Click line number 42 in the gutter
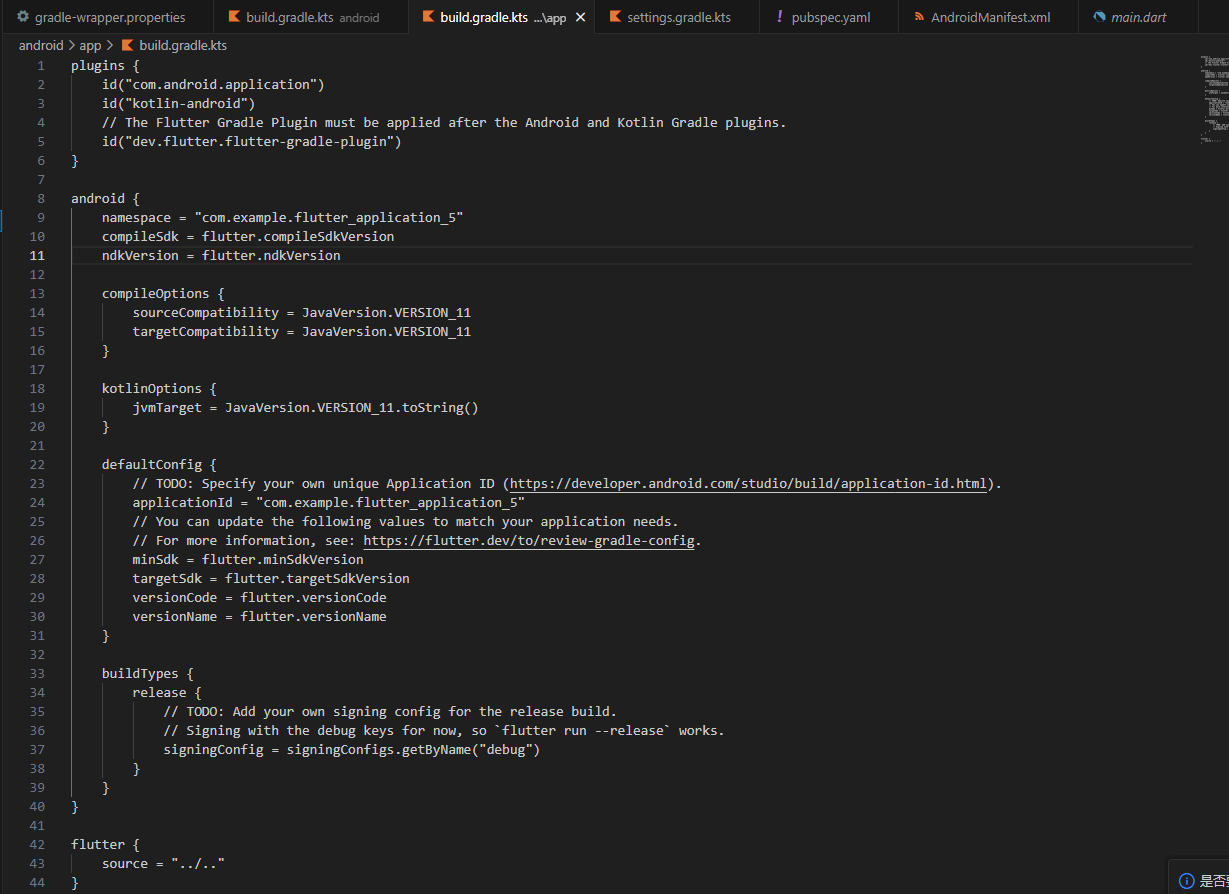Image resolution: width=1229 pixels, height=894 pixels. 37,845
